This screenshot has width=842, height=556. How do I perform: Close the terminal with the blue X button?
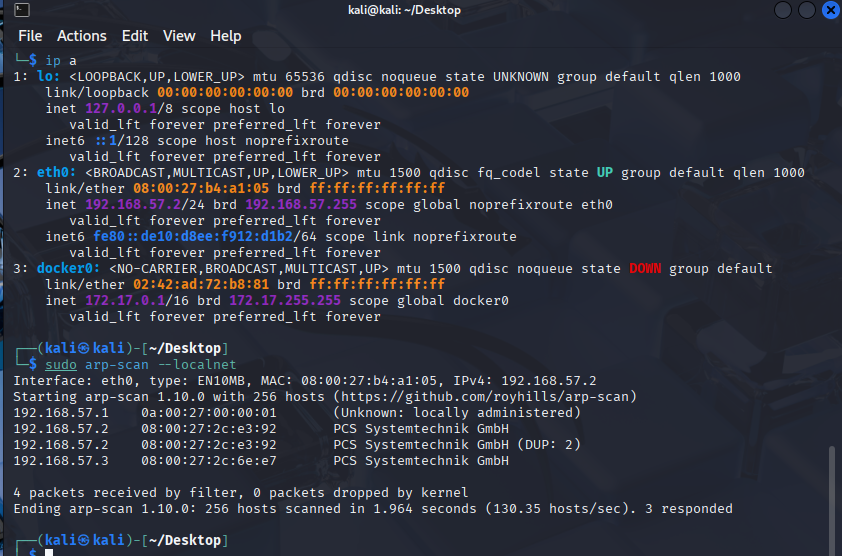pos(830,10)
